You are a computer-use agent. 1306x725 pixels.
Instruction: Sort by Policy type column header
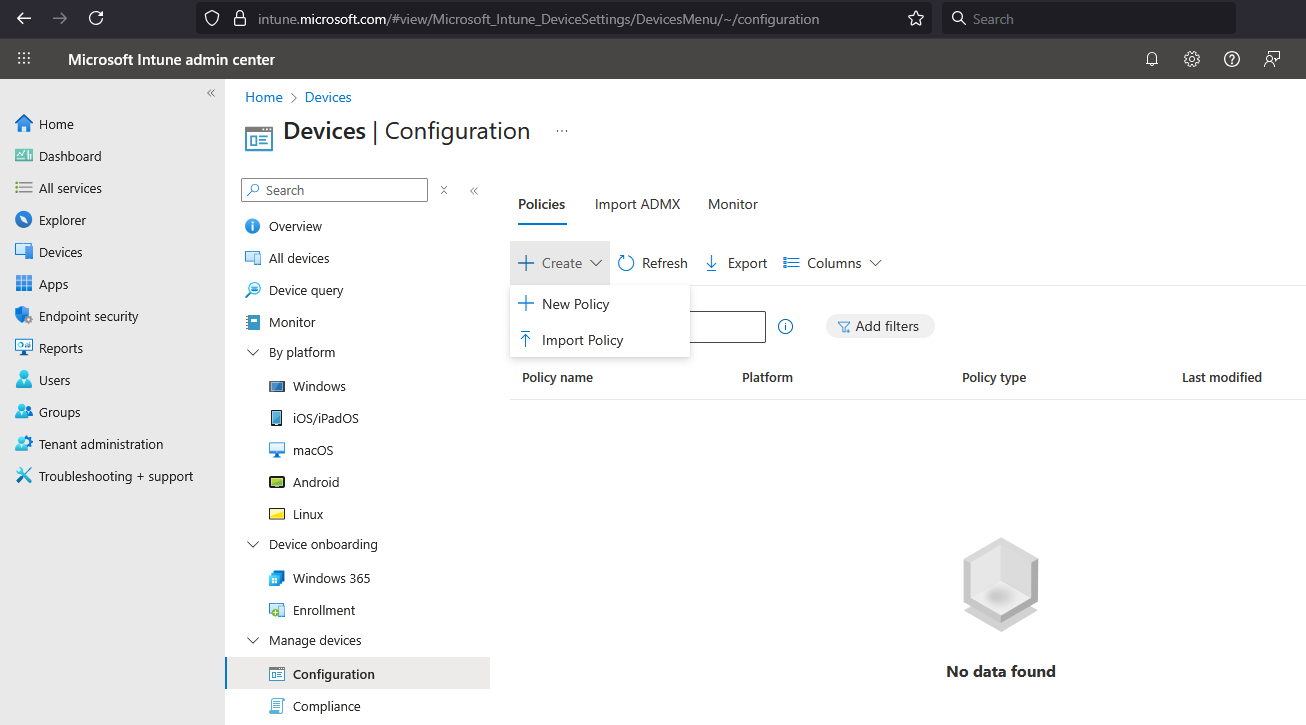click(x=994, y=378)
